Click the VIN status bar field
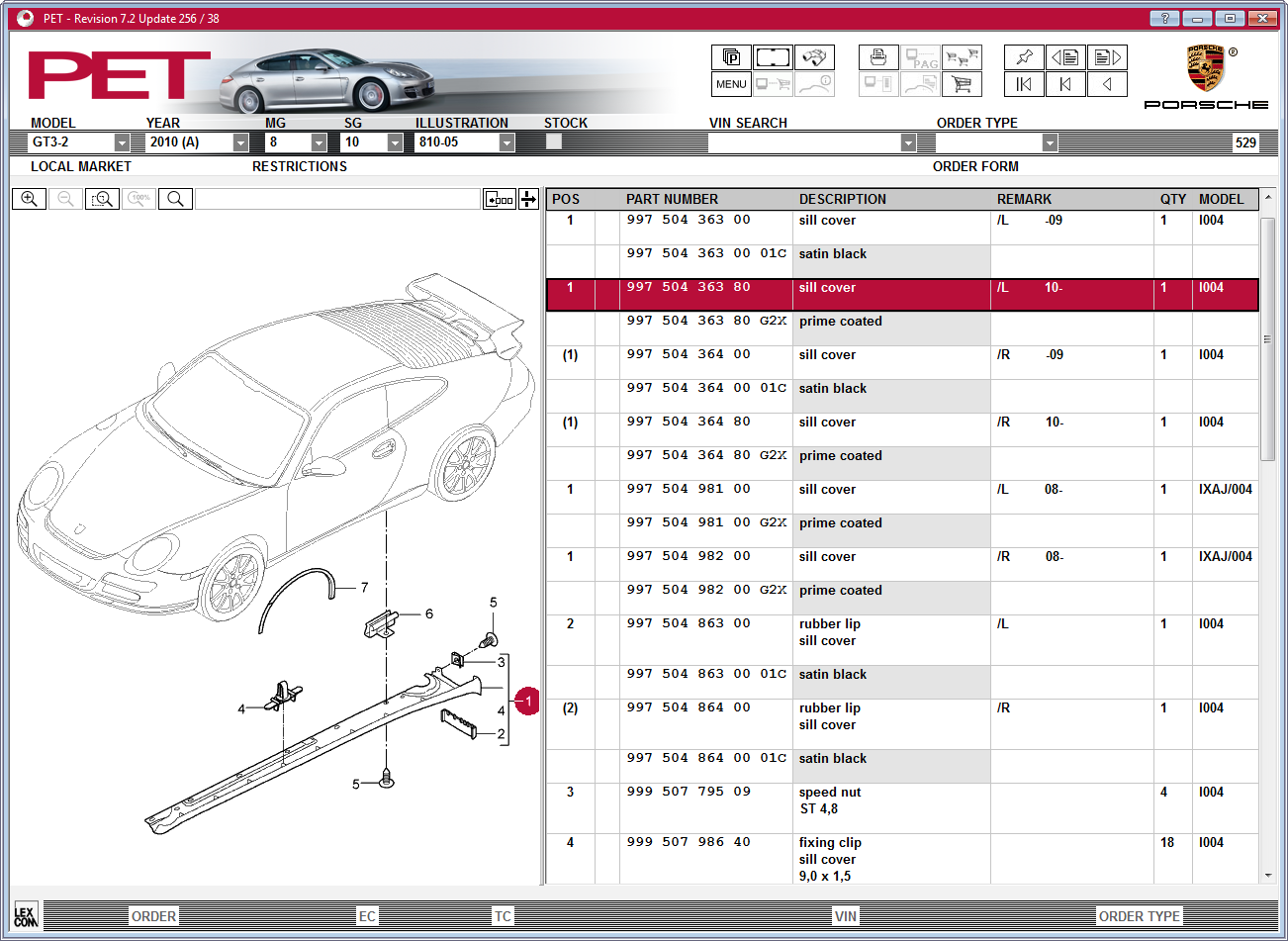This screenshot has width=1288, height=941. (x=846, y=916)
